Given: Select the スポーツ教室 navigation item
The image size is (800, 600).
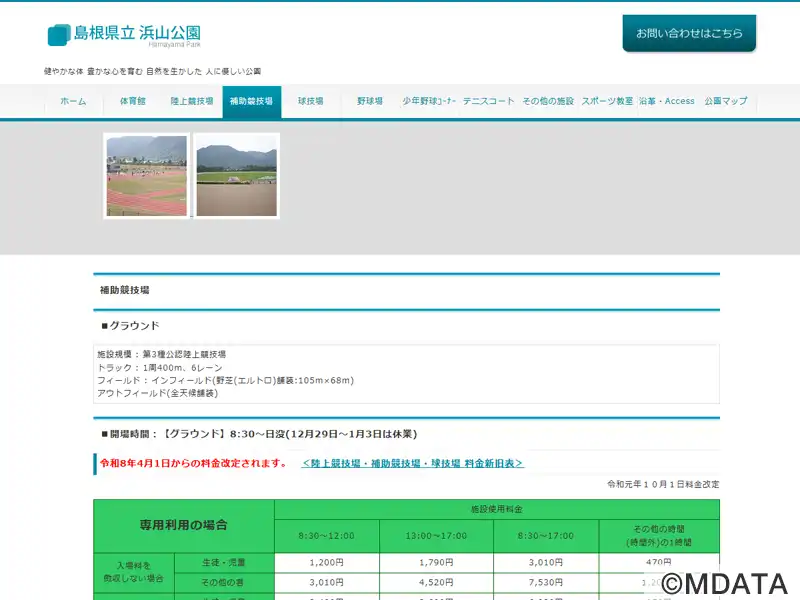Looking at the screenshot, I should [x=607, y=102].
